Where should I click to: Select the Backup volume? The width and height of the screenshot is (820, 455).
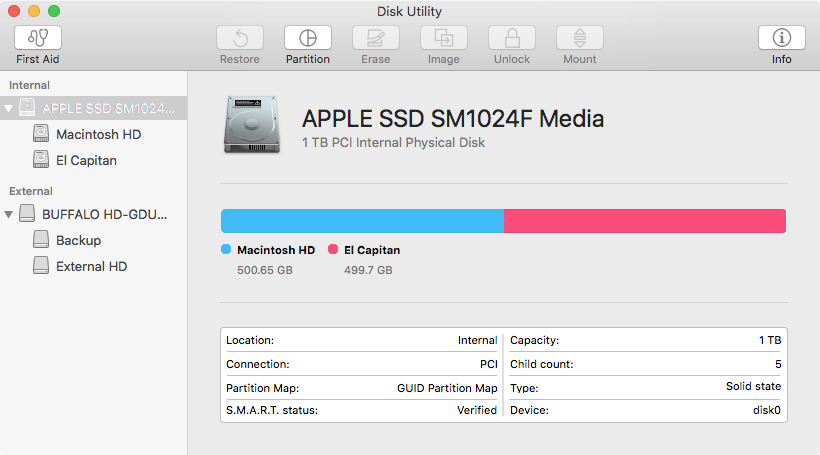78,240
